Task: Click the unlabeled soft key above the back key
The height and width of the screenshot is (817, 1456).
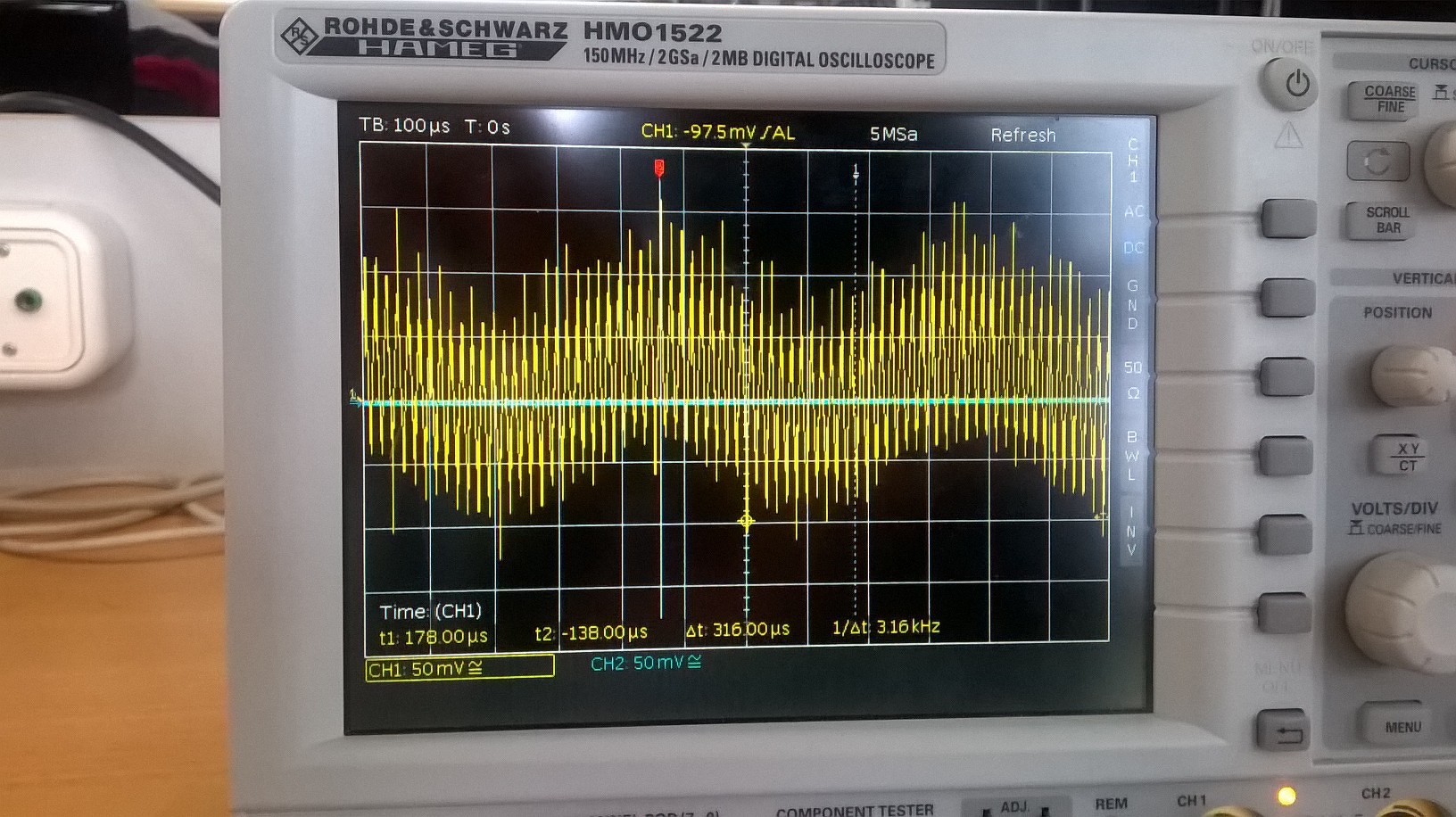Action: [1284, 613]
